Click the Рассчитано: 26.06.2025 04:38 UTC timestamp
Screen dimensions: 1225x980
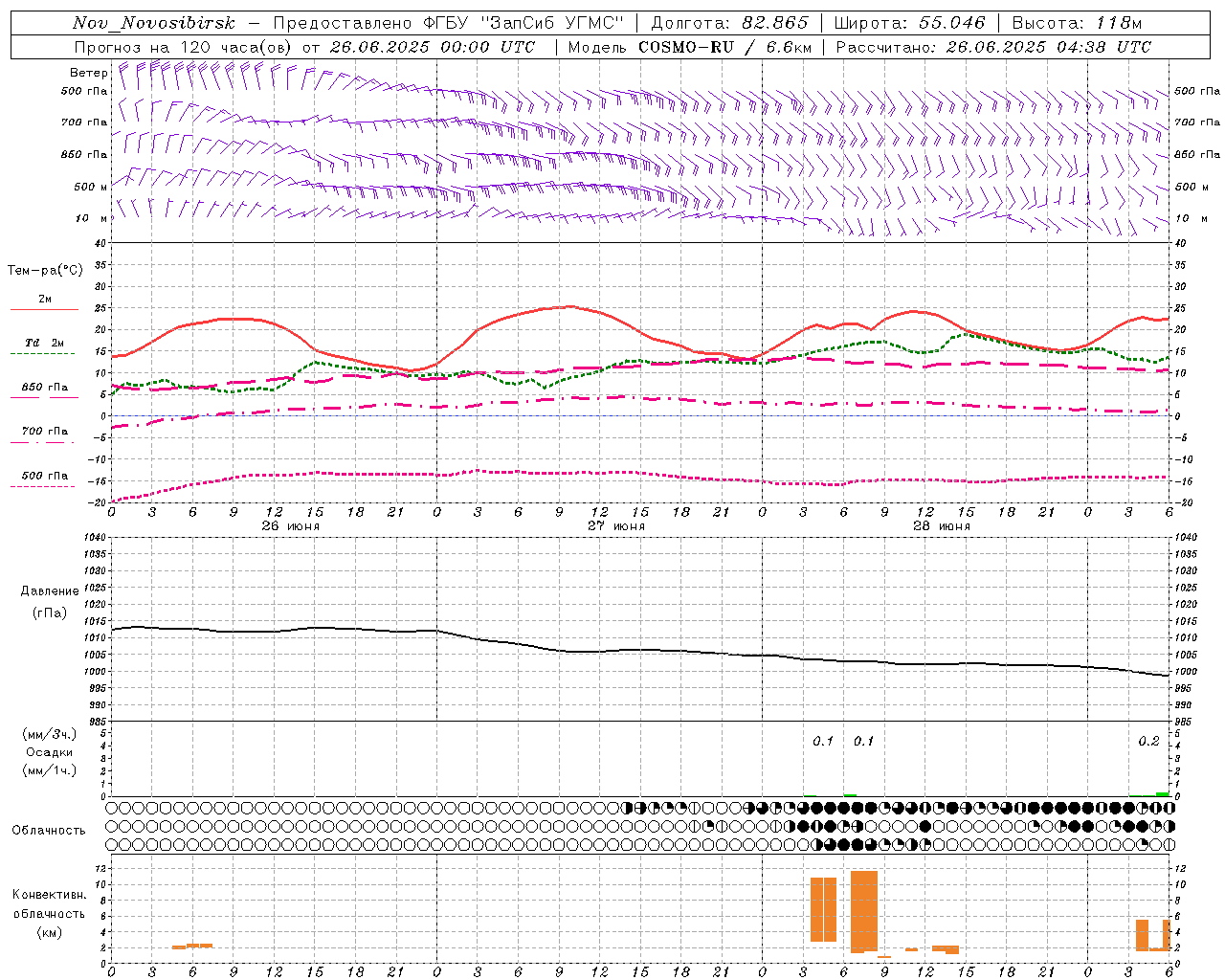993,47
